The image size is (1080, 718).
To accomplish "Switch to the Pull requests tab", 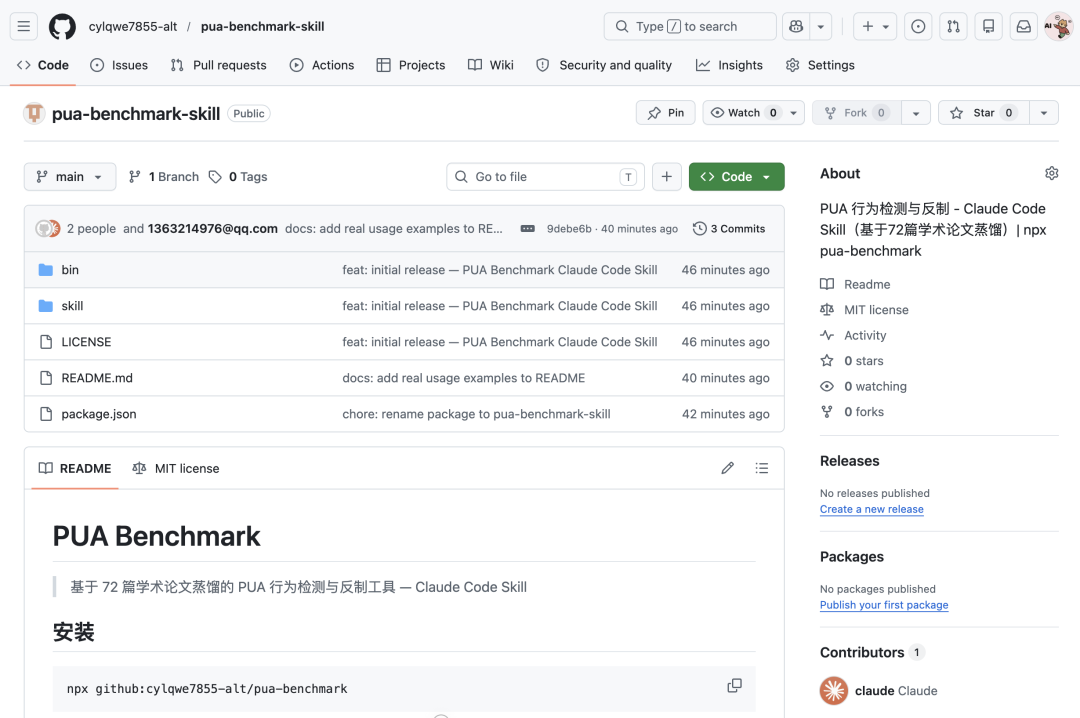I will click(219, 65).
